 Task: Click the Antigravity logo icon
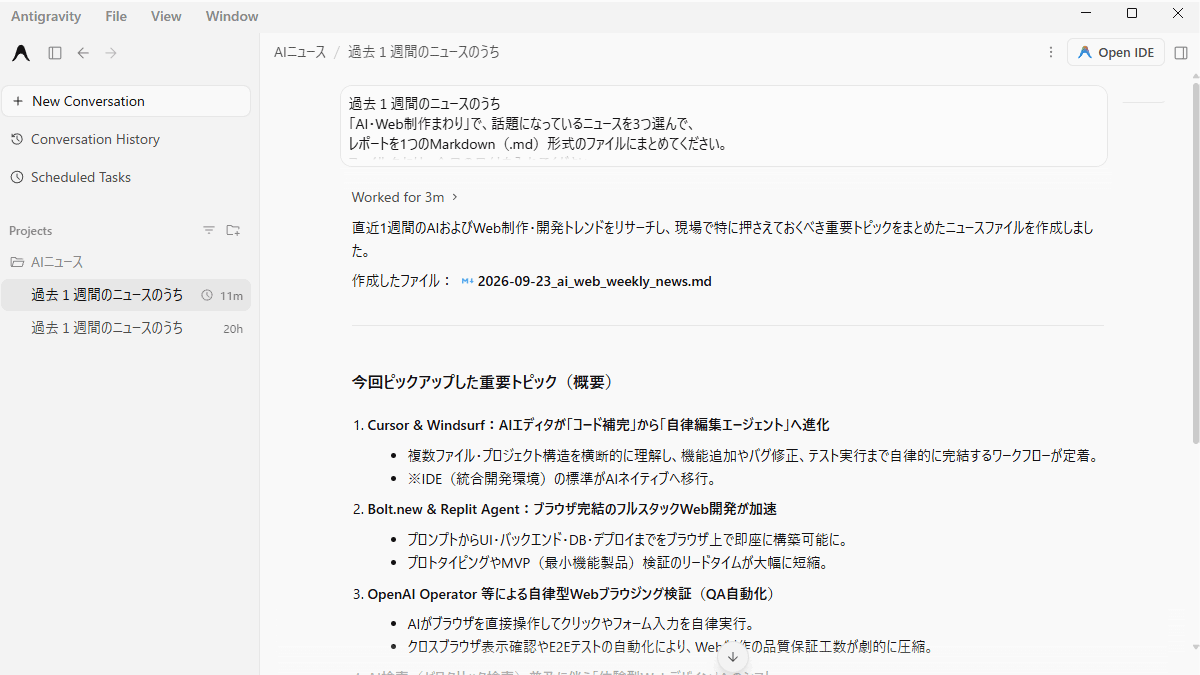point(21,53)
